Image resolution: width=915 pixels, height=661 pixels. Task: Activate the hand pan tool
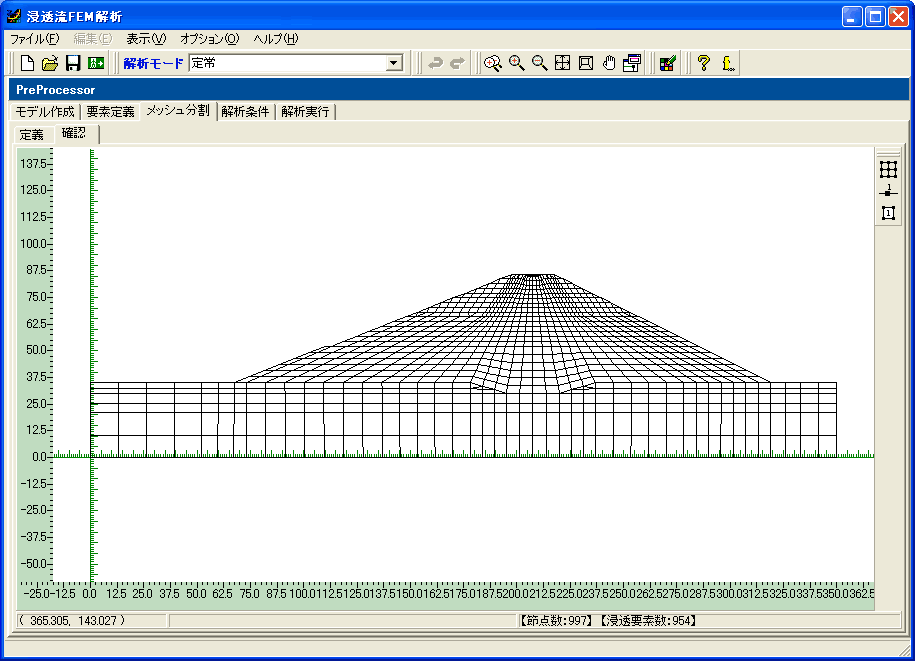(609, 63)
